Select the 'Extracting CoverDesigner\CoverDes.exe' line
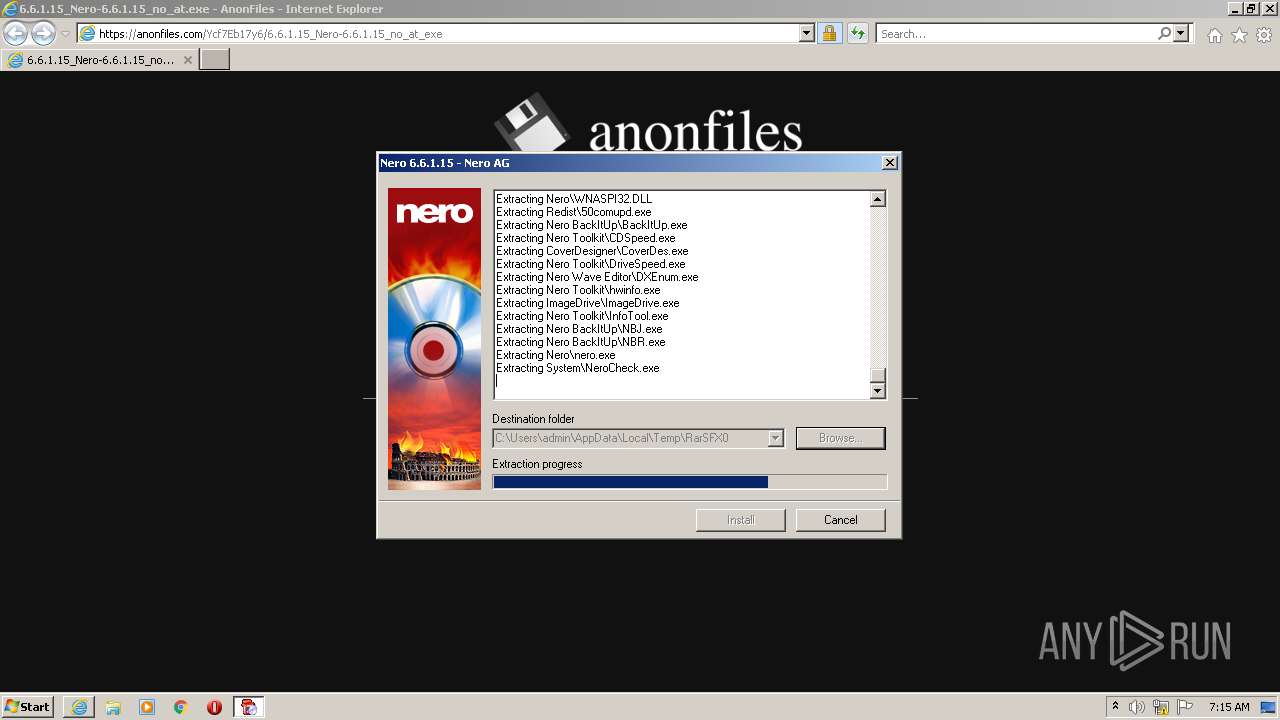 (x=592, y=251)
